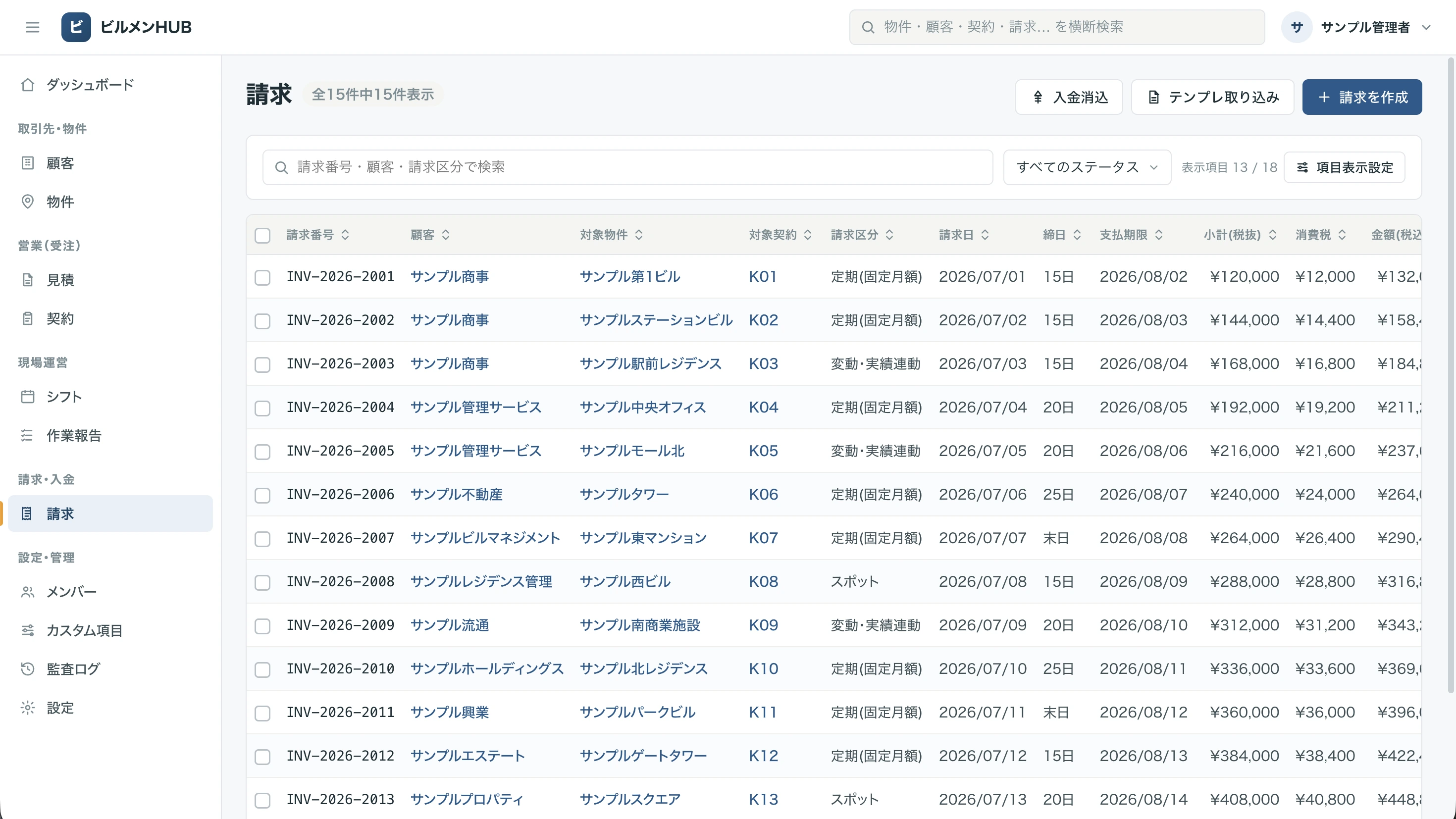1456x819 pixels.
Task: Click the invoice search magnifier icon
Action: [281, 167]
